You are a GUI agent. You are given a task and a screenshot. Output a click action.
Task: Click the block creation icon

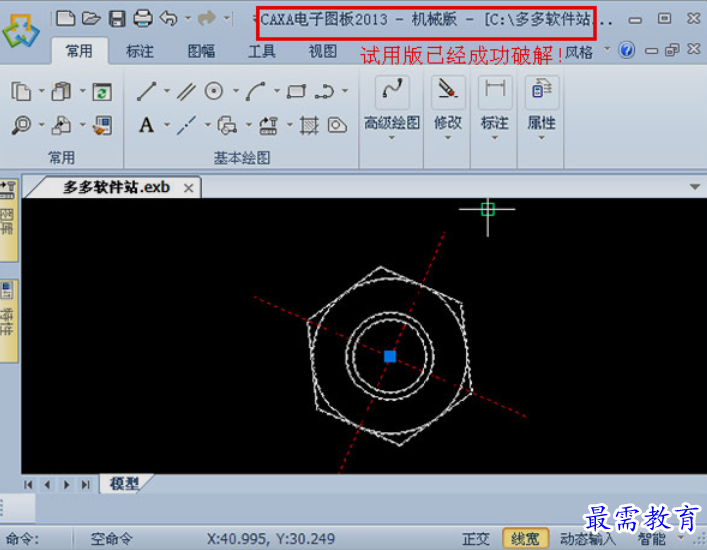pos(227,125)
